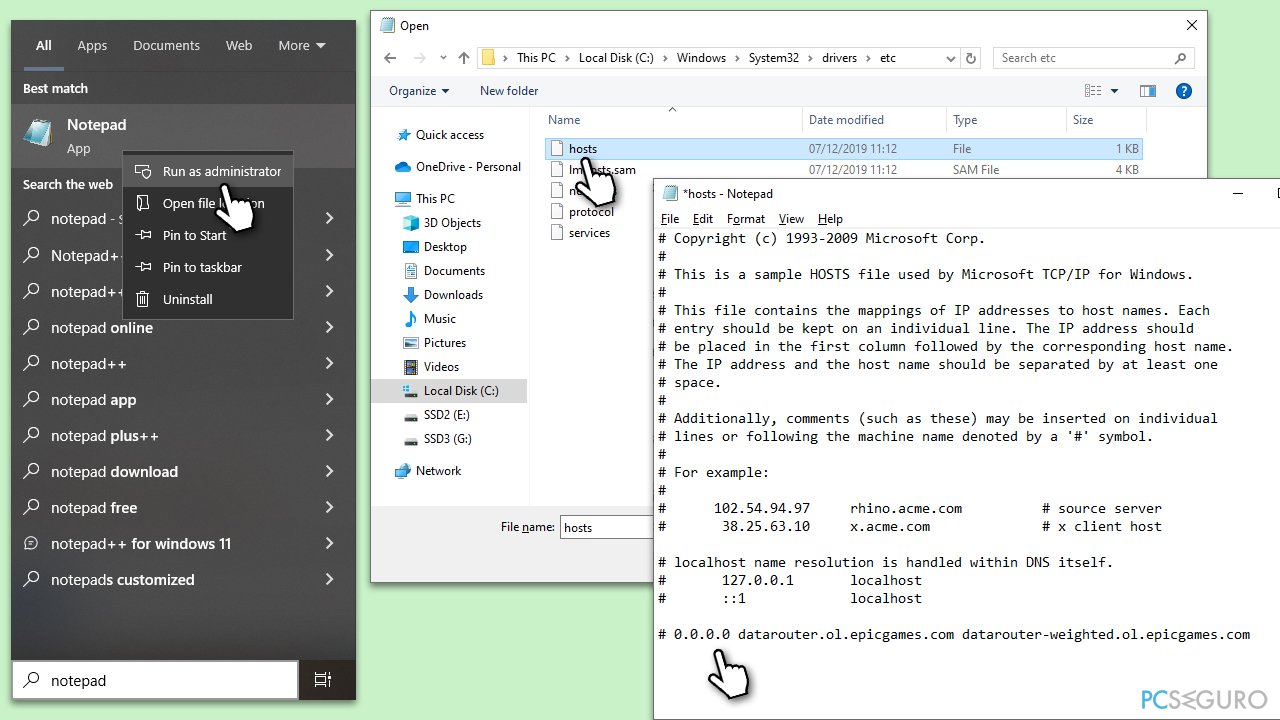
Task: Open the view options dropdown arrow
Action: click(x=1114, y=91)
